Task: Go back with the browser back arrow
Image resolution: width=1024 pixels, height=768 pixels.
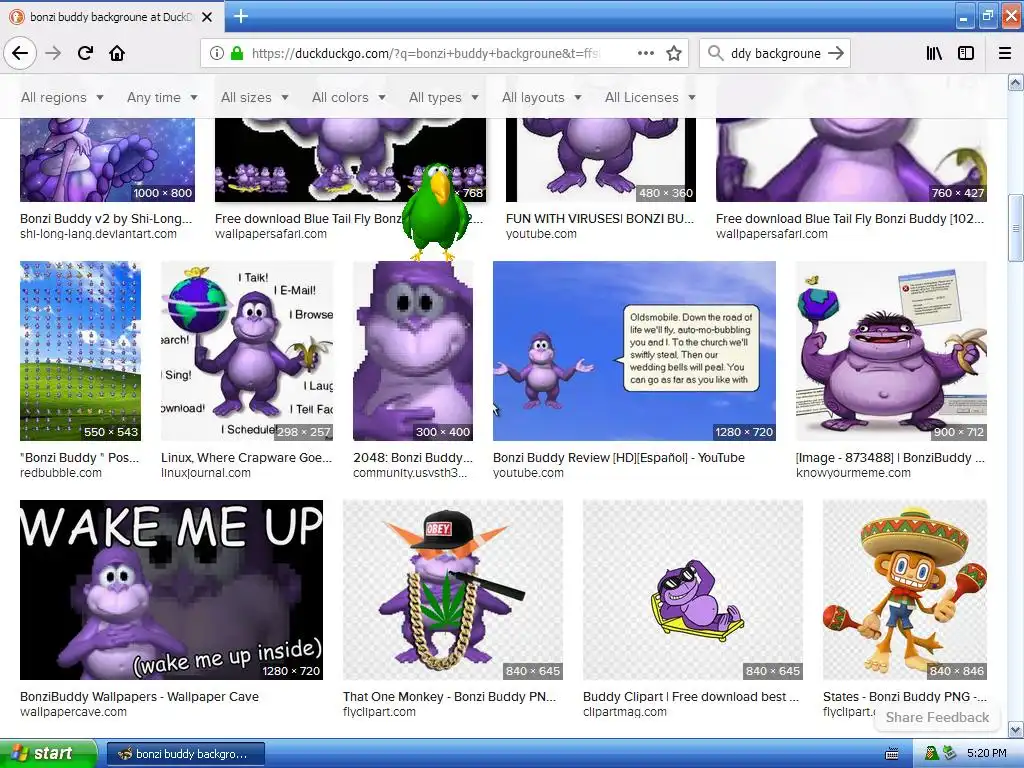Action: tap(20, 53)
